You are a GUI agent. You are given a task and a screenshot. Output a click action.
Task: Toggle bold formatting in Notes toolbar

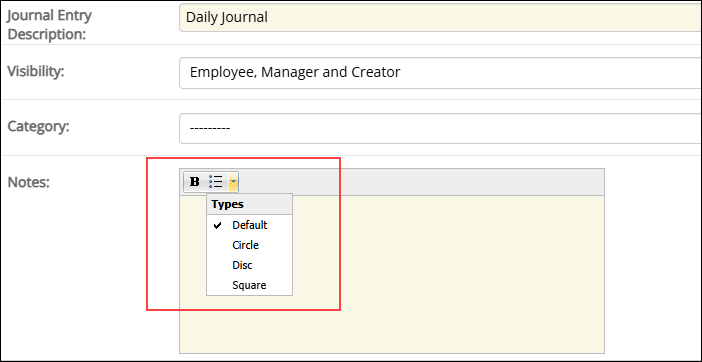[195, 182]
